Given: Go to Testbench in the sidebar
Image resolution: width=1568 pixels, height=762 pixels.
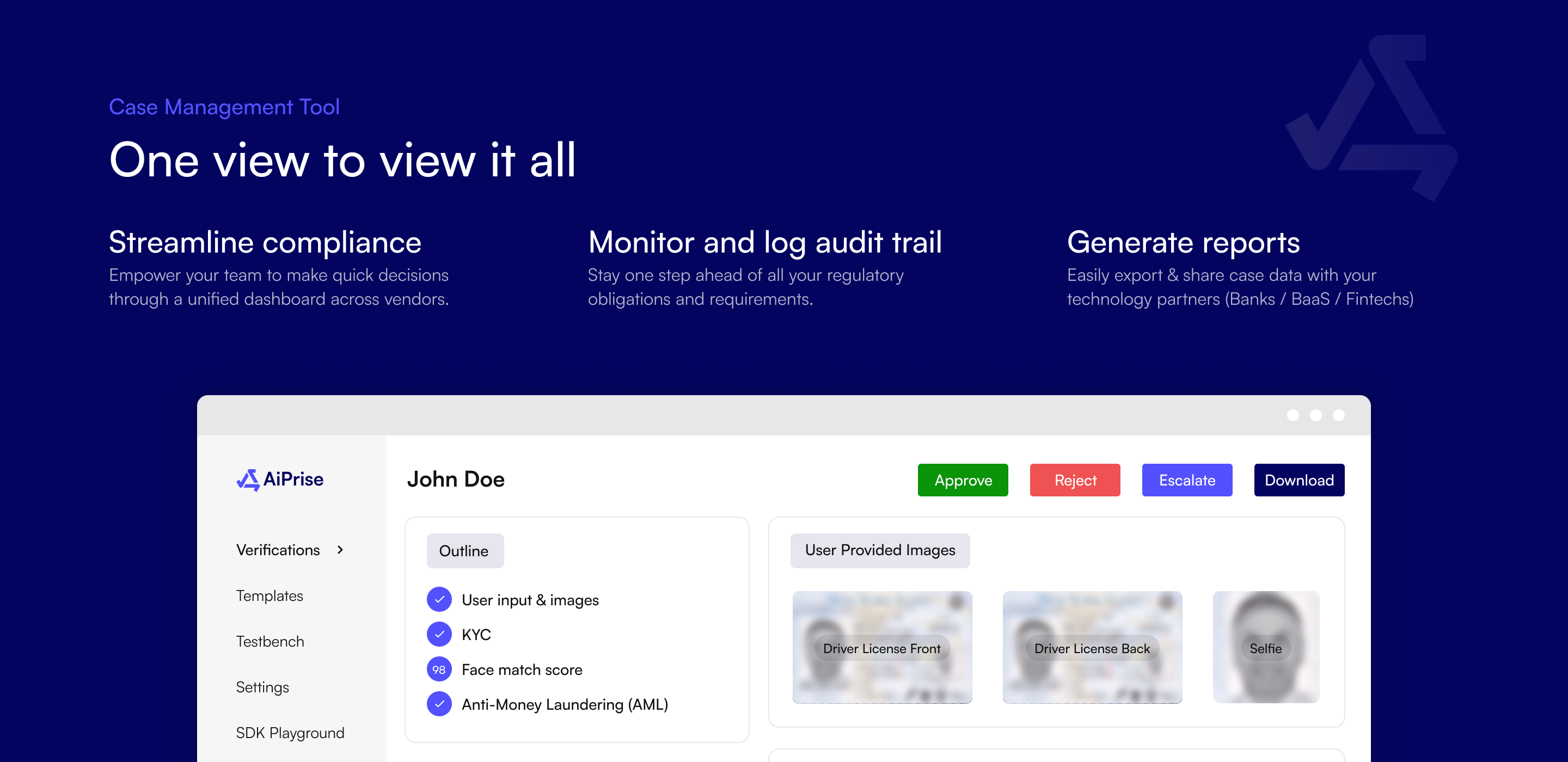Looking at the screenshot, I should [x=270, y=641].
